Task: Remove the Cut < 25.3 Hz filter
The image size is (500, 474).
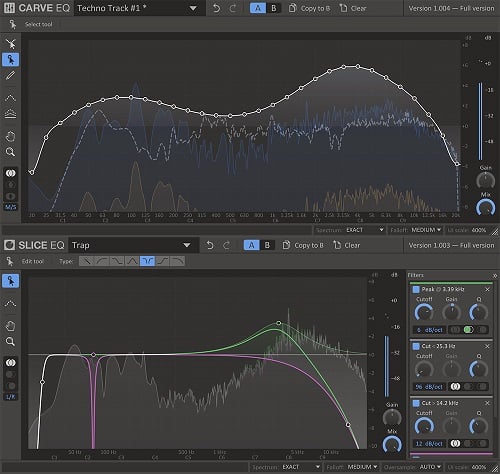Action: pyautogui.click(x=487, y=346)
